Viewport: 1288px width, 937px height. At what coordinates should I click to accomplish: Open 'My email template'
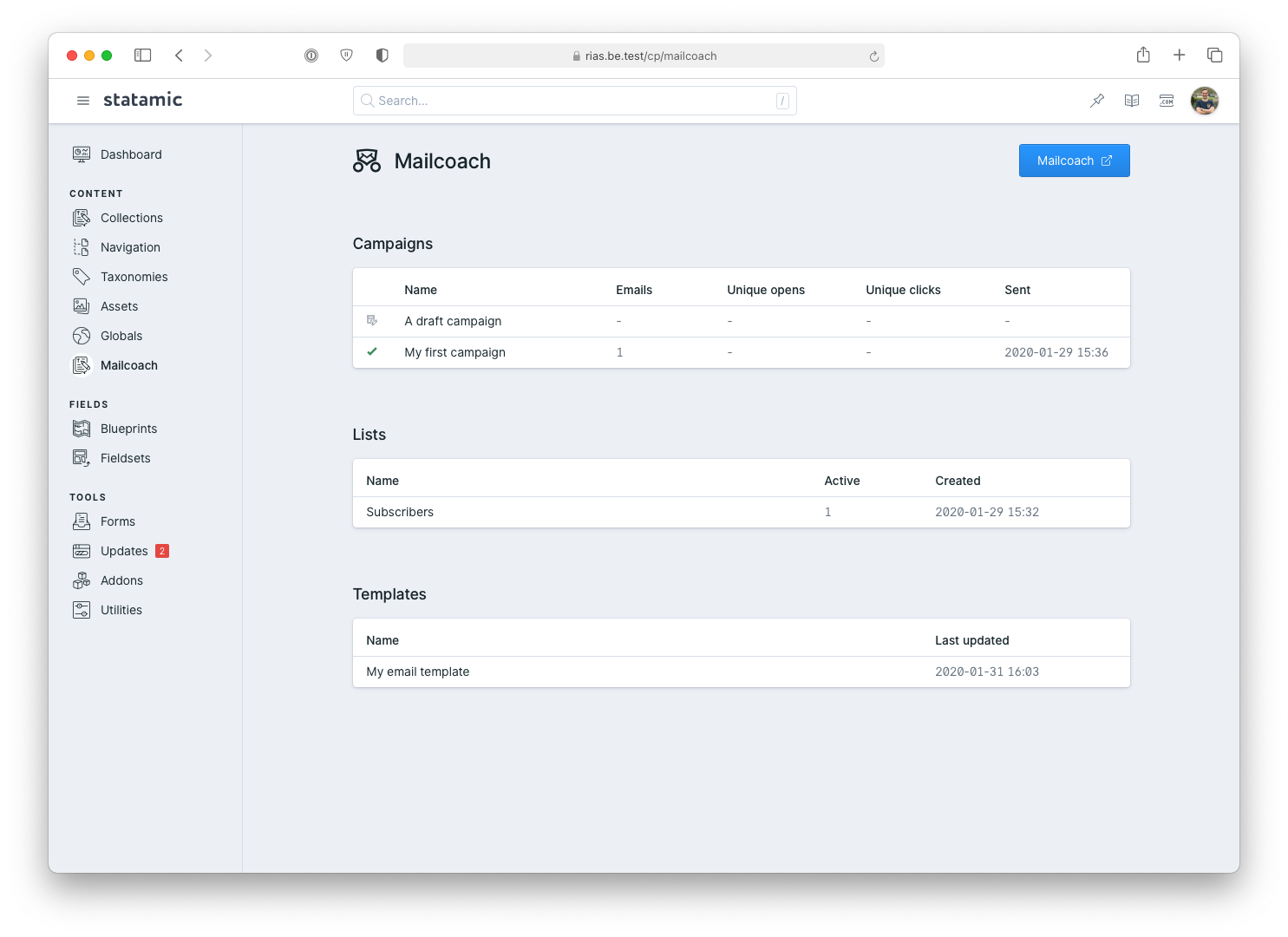(x=741, y=672)
